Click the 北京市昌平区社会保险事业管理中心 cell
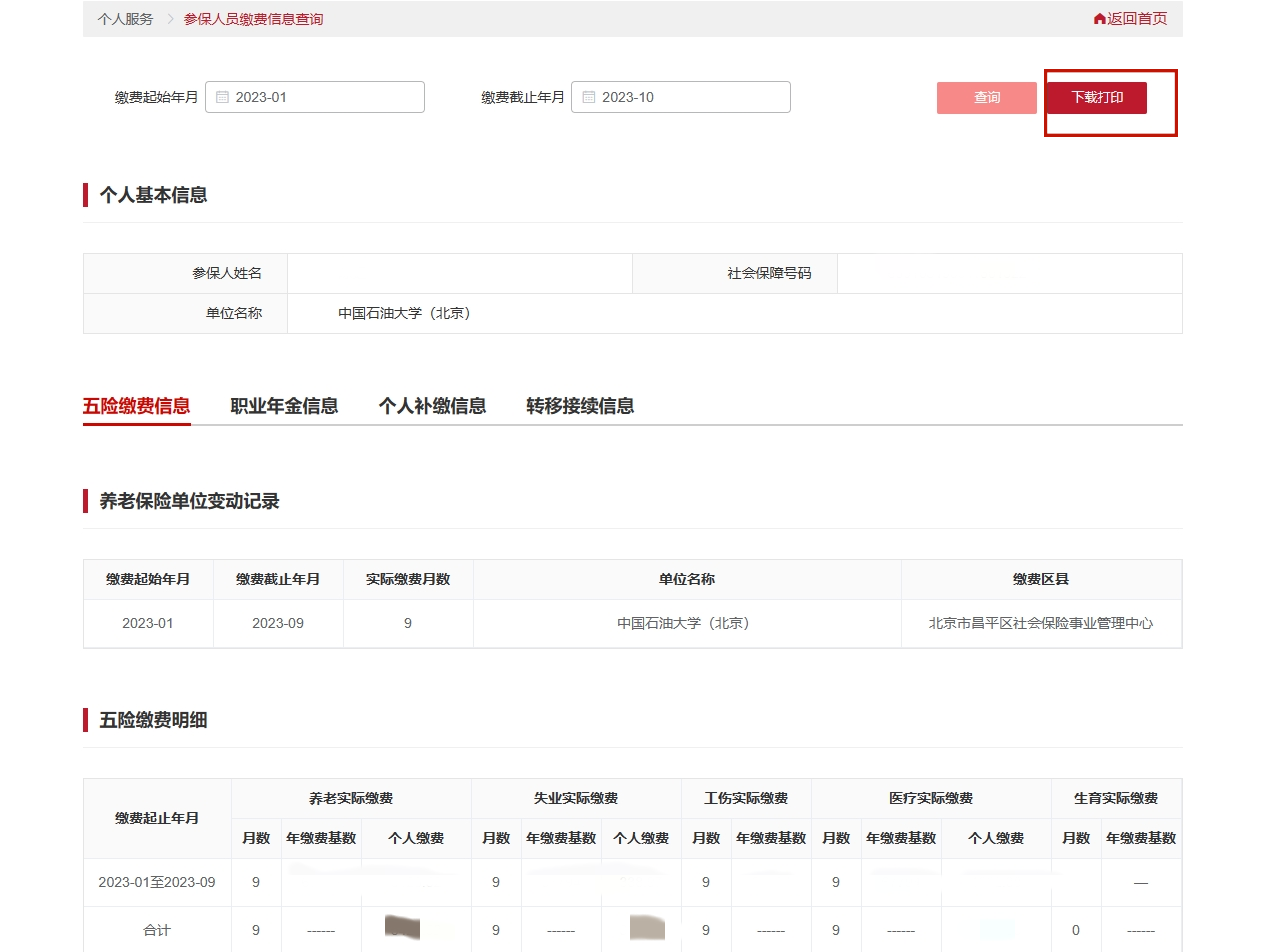The width and height of the screenshot is (1284, 952). click(x=1040, y=623)
